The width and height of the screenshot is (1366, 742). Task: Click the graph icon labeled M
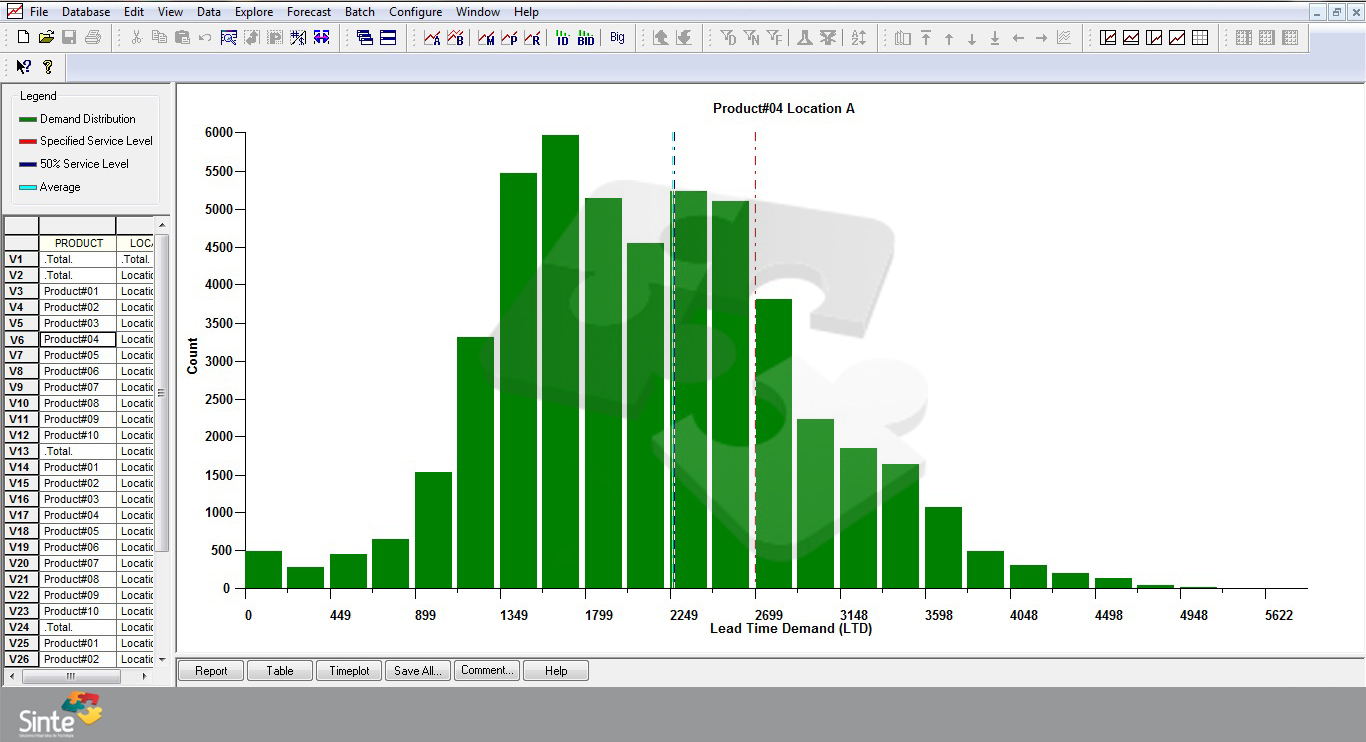(486, 38)
